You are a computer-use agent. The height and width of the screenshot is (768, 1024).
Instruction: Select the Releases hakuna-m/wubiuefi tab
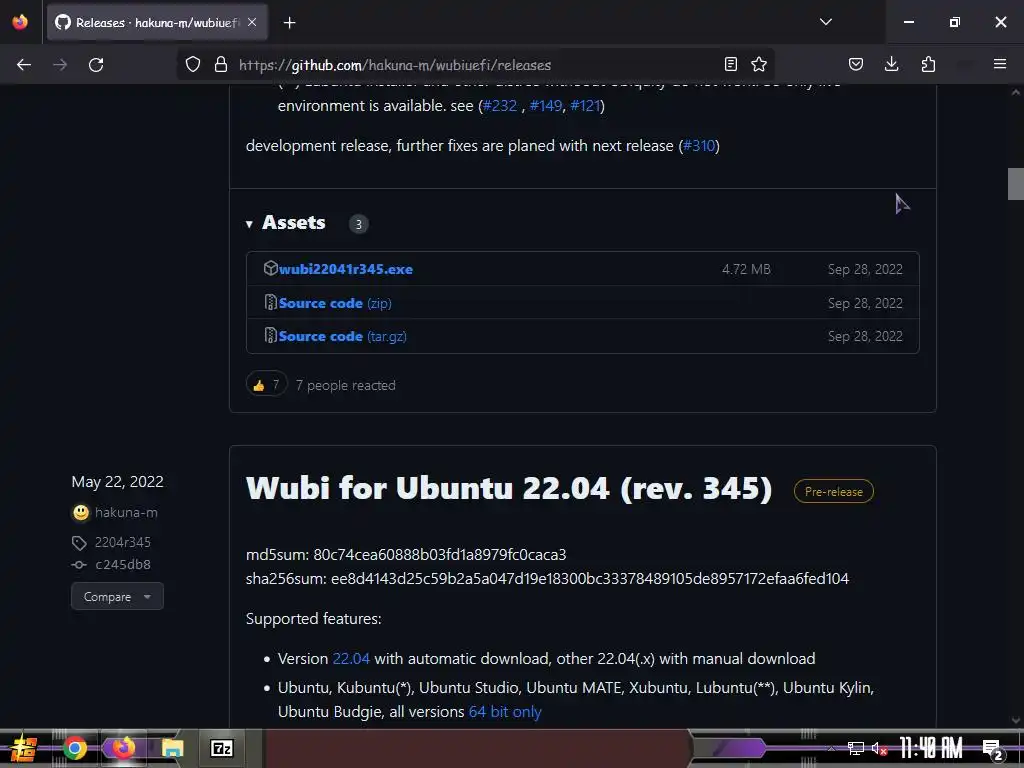[157, 22]
